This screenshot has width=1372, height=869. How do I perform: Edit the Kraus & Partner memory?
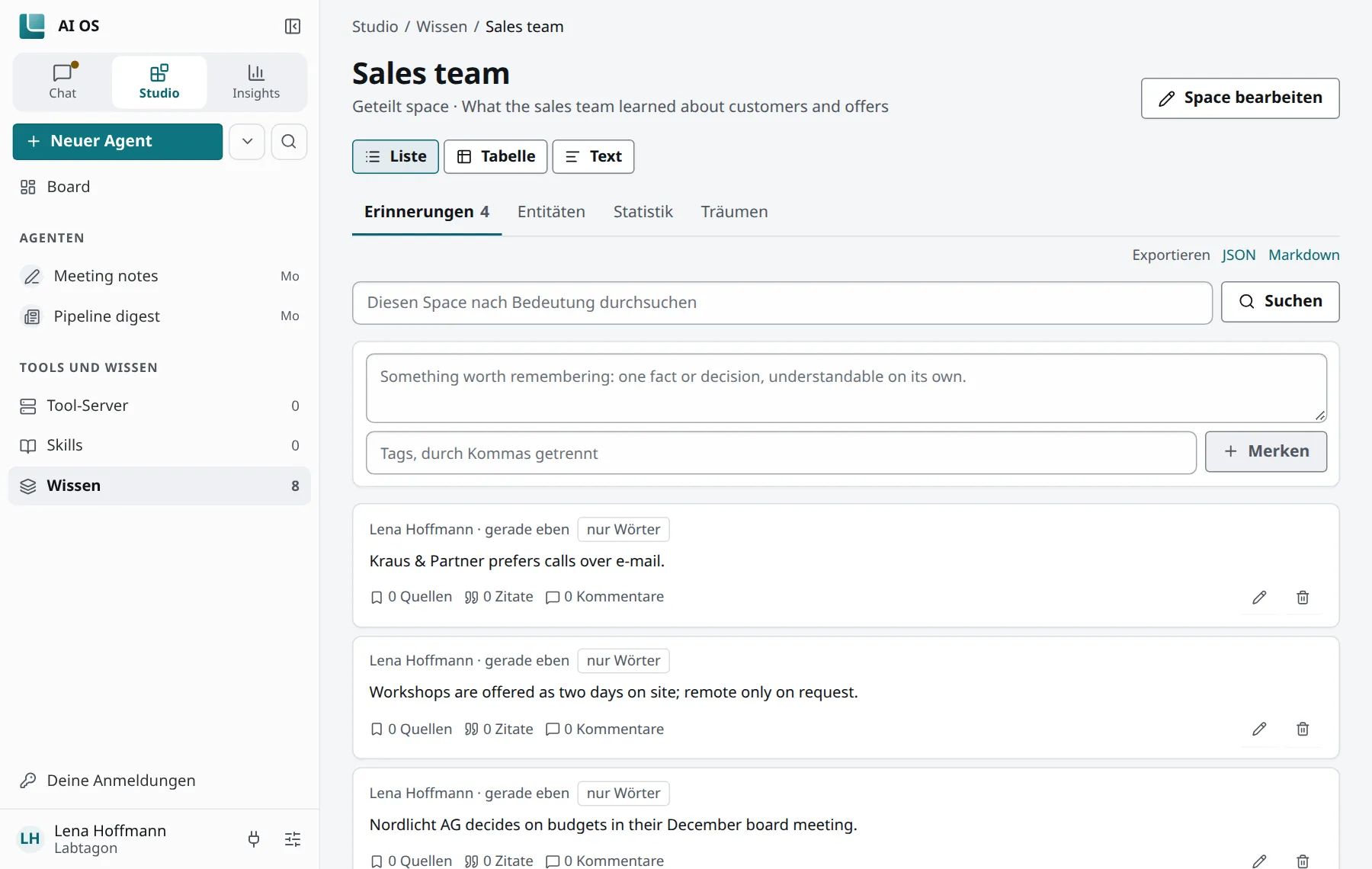click(1259, 598)
